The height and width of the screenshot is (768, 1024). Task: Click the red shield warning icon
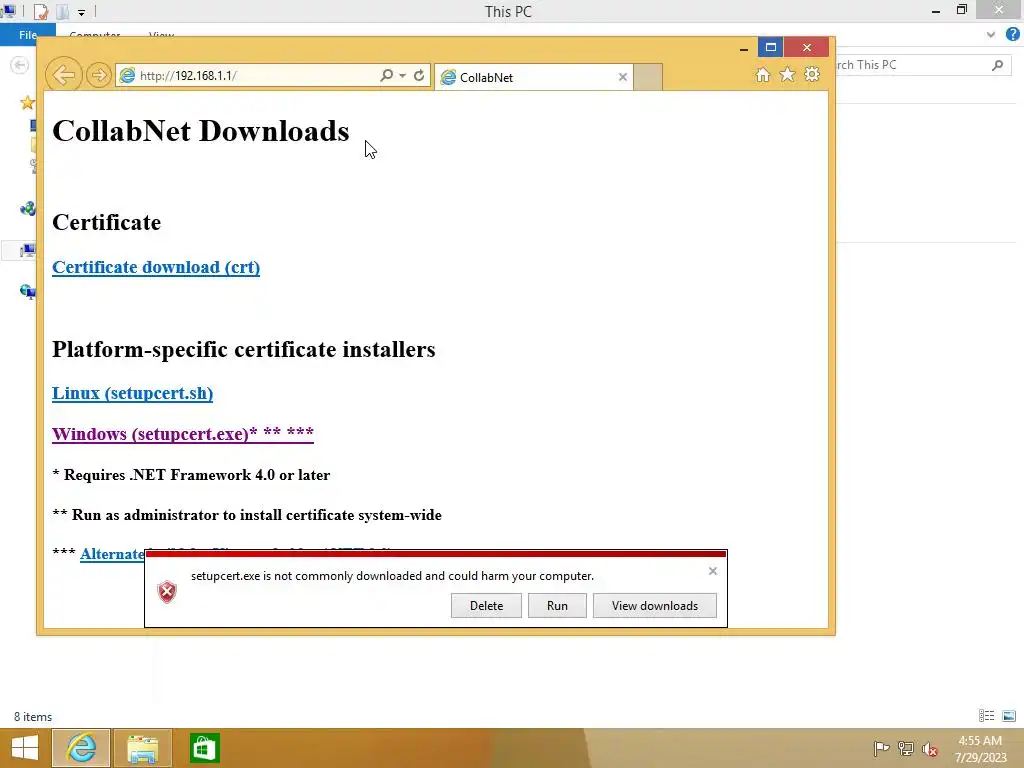point(167,592)
